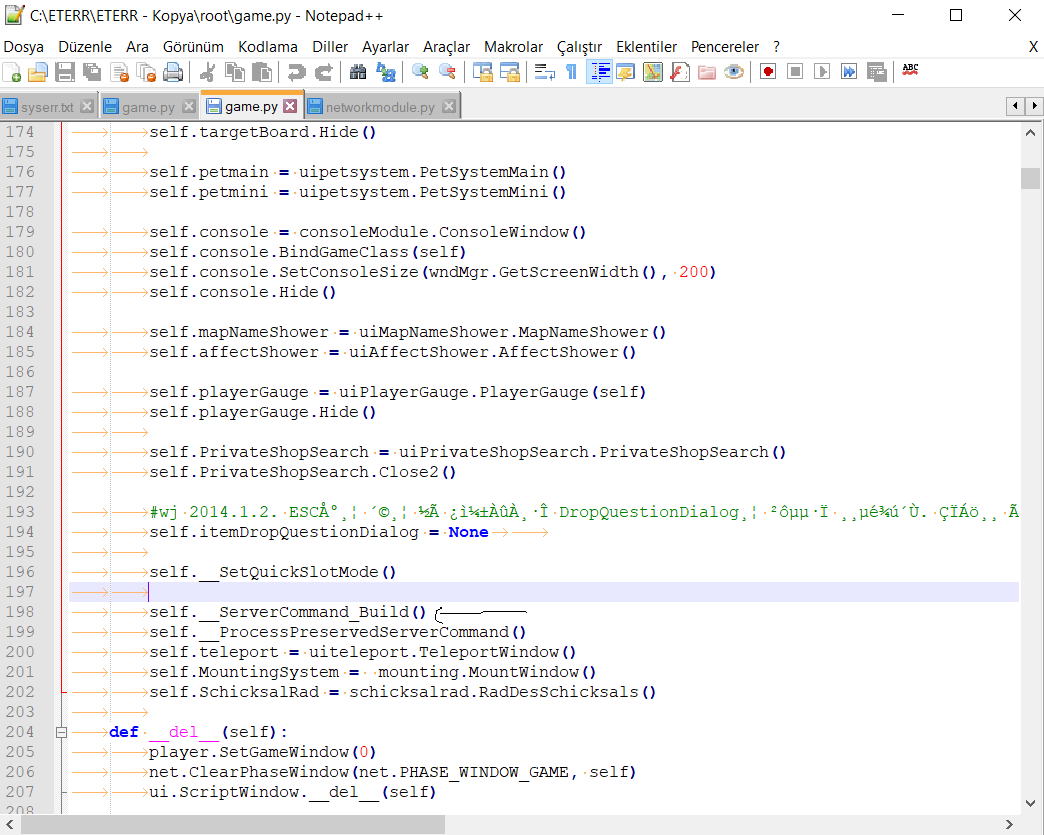Click the Save All icon

point(92,72)
